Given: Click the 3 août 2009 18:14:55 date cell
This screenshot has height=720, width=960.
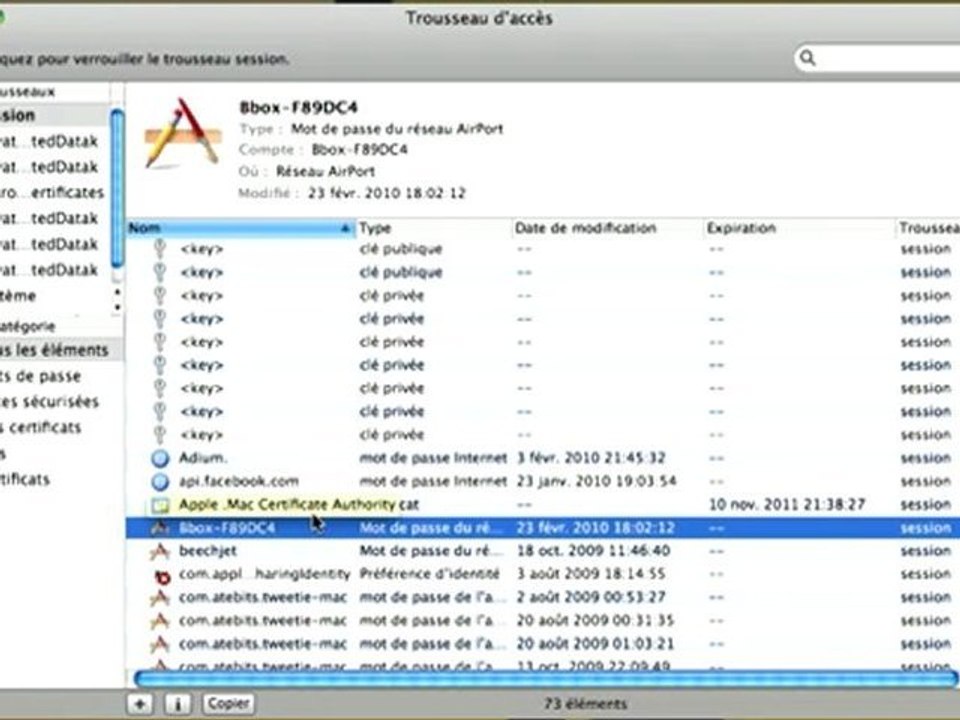Looking at the screenshot, I should coord(591,574).
